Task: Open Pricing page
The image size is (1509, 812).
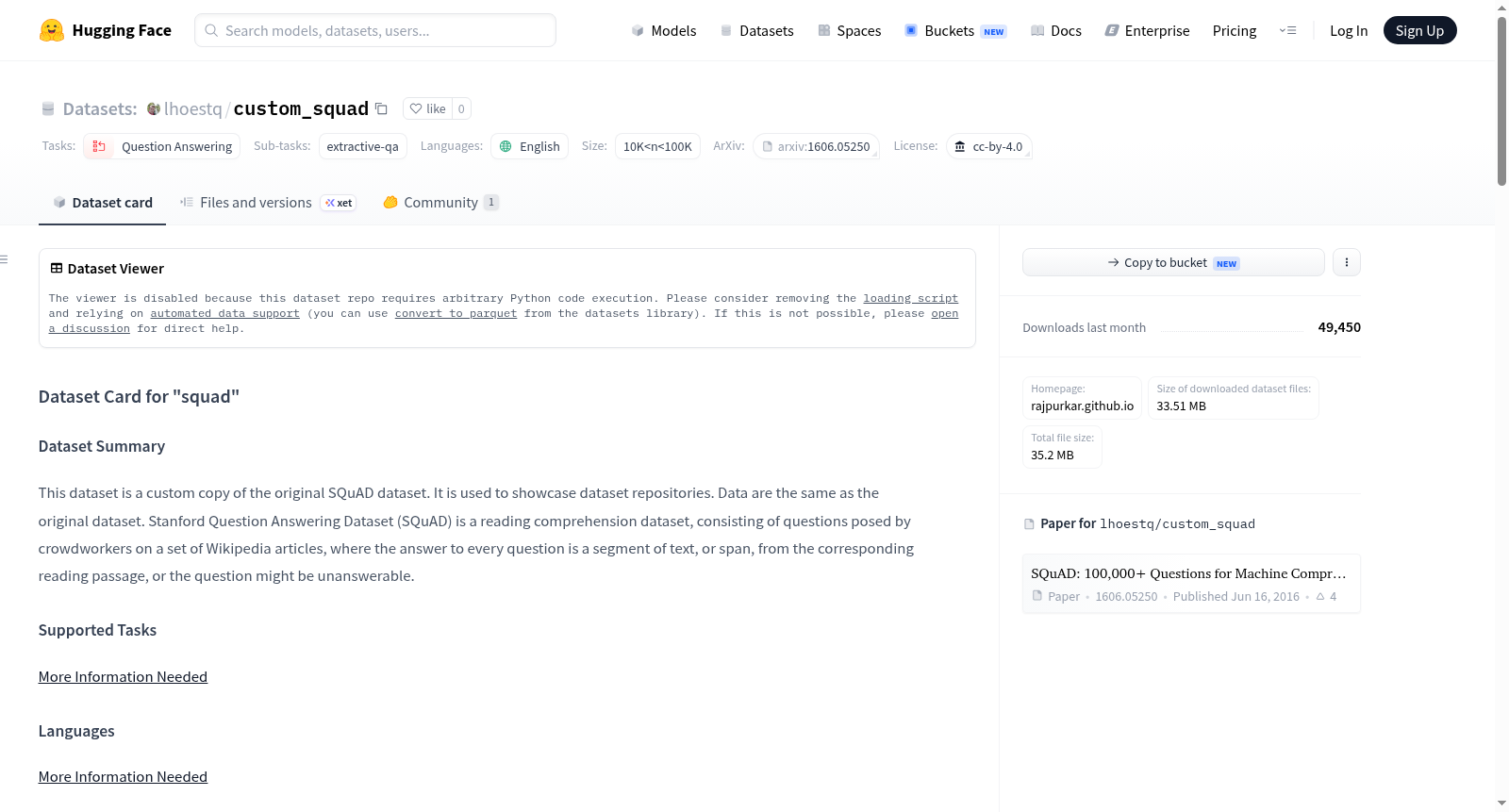Action: [1235, 30]
